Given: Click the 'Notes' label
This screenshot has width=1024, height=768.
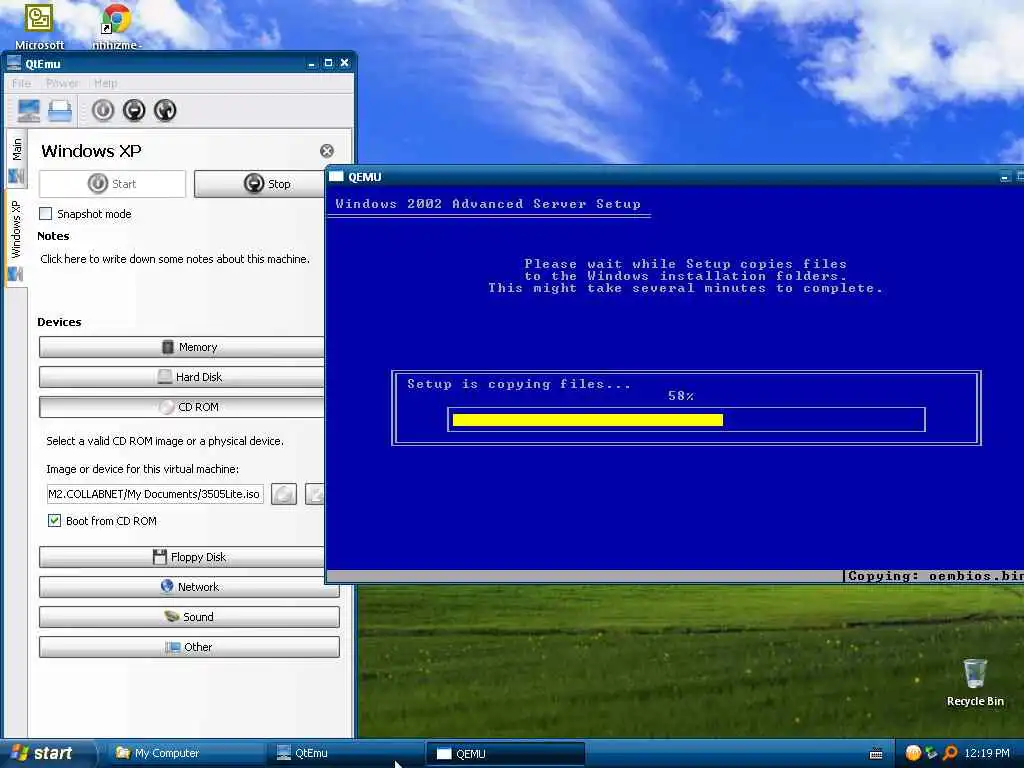Looking at the screenshot, I should point(53,236).
